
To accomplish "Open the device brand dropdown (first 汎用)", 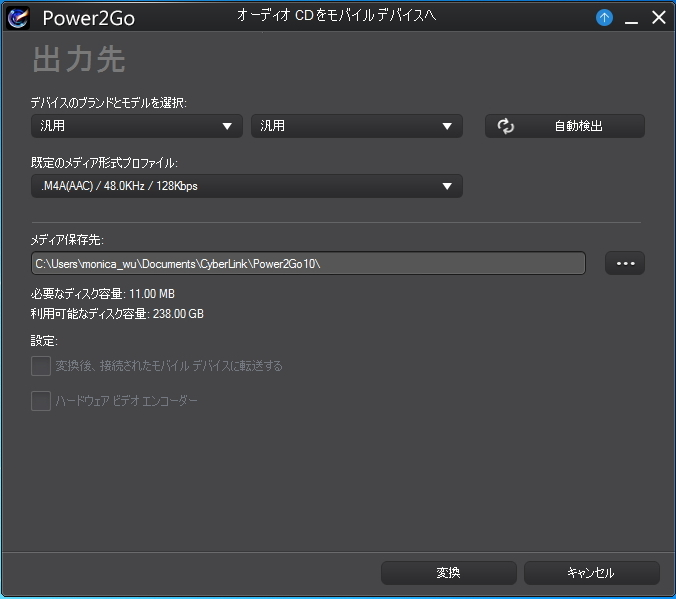I will point(137,126).
